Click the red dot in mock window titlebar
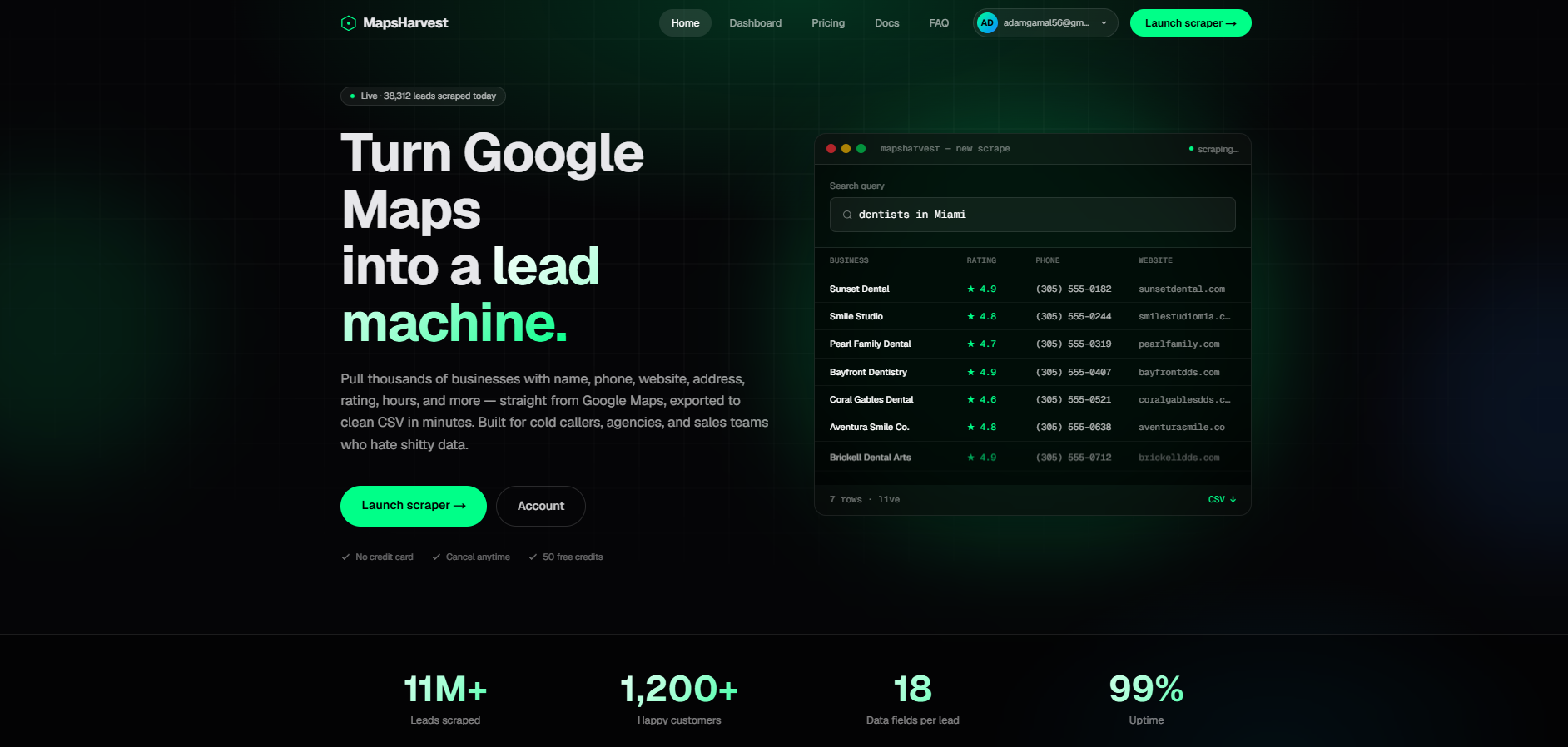Image resolution: width=1568 pixels, height=747 pixels. pos(831,149)
